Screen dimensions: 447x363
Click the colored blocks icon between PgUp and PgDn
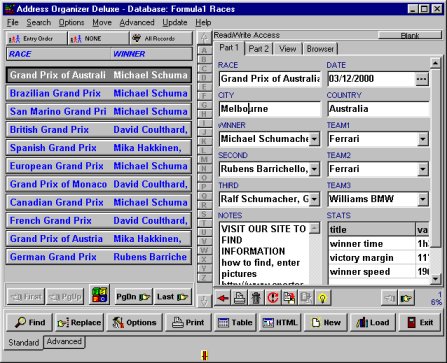point(99,295)
